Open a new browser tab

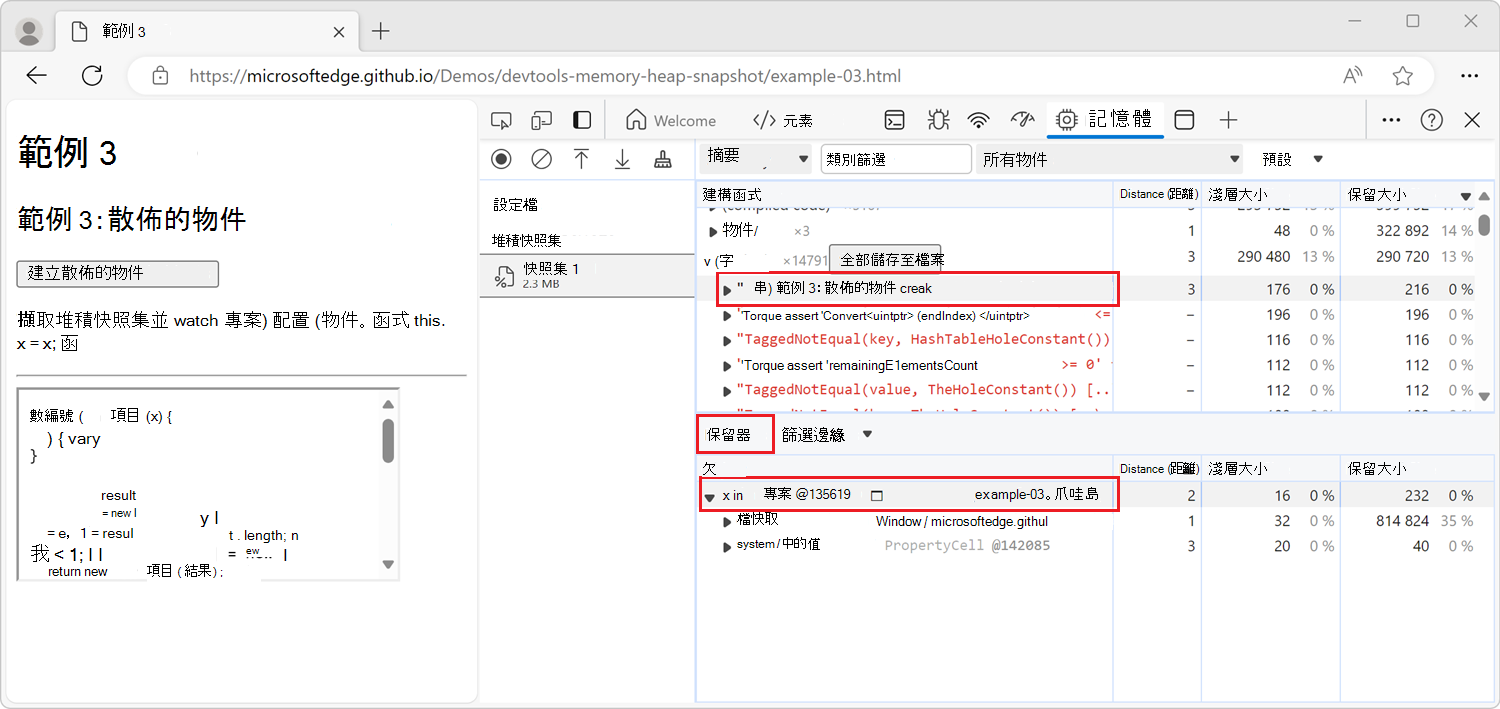[x=380, y=32]
